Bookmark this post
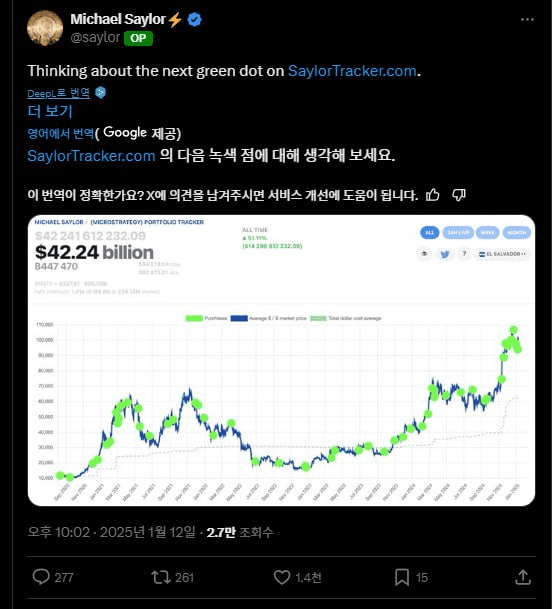Image resolution: width=552 pixels, height=609 pixels. (x=402, y=577)
